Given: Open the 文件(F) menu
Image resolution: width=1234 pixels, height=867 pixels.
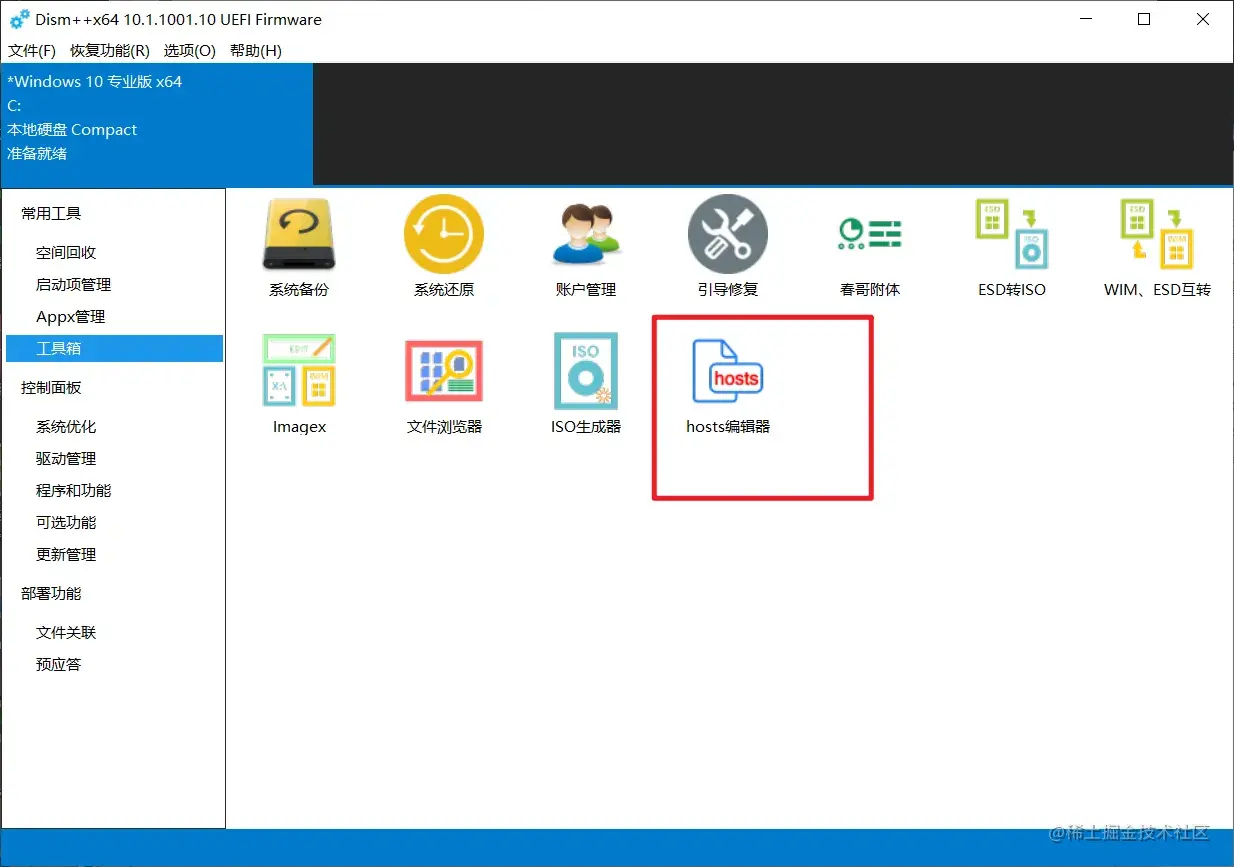Looking at the screenshot, I should pyautogui.click(x=32, y=50).
